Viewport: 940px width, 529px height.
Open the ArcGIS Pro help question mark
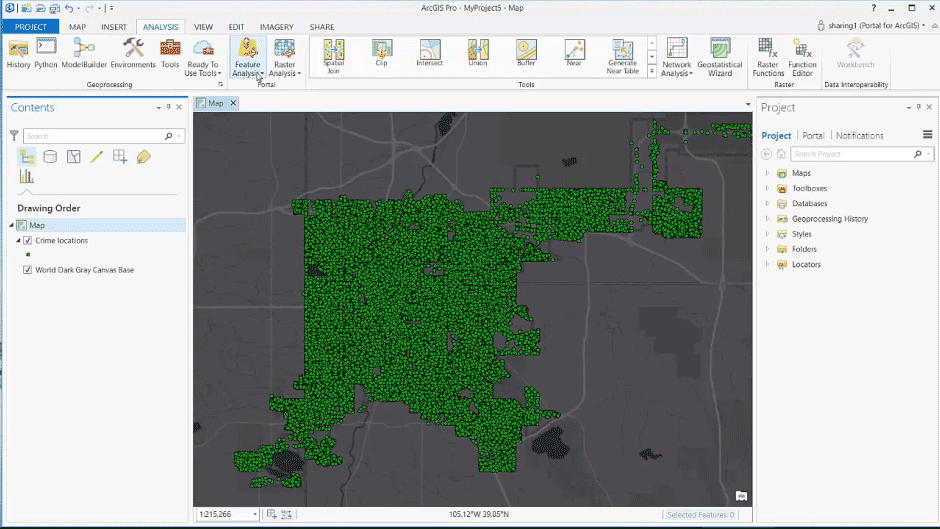click(873, 8)
